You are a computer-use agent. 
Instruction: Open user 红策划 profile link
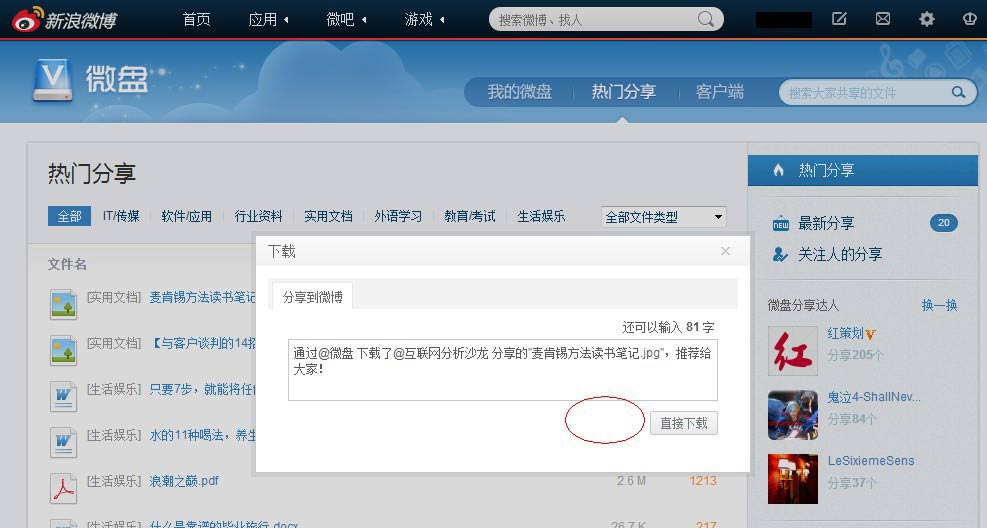845,334
